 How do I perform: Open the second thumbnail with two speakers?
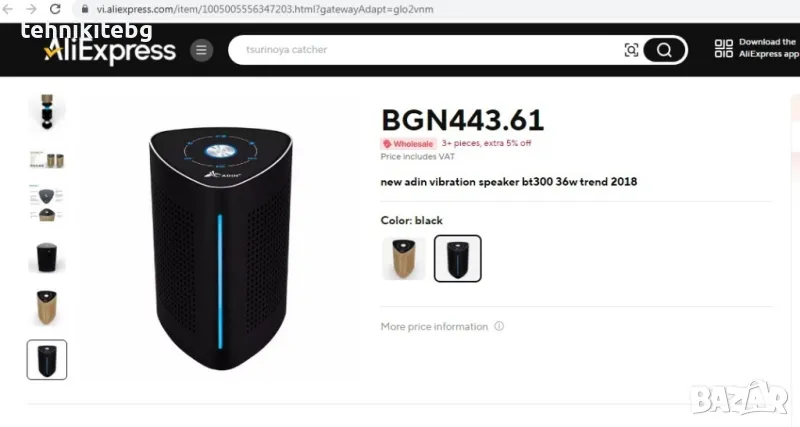(46, 160)
